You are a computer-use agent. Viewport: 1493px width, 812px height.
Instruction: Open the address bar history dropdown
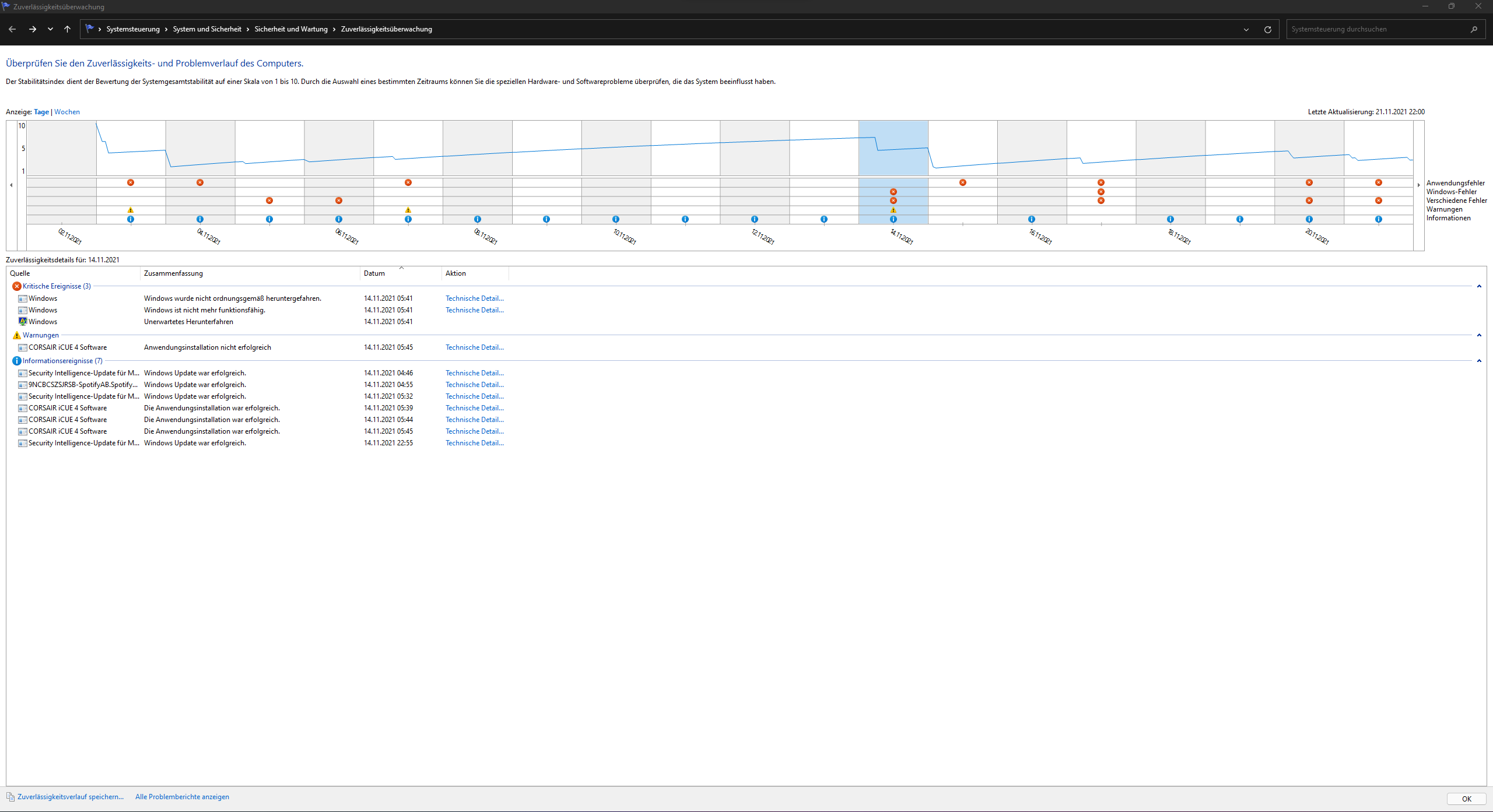click(1246, 29)
